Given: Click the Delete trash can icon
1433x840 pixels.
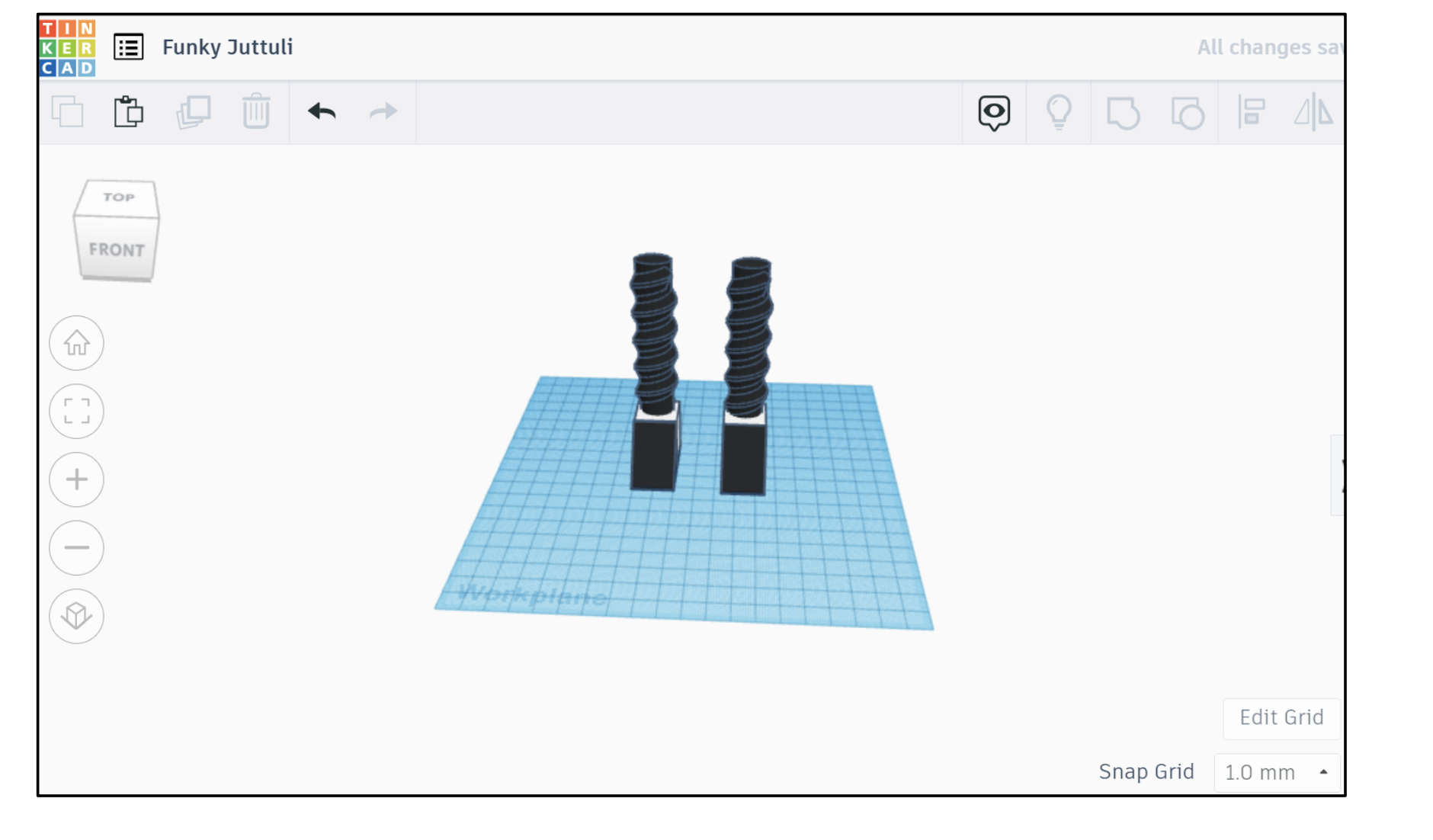Looking at the screenshot, I should (x=256, y=111).
